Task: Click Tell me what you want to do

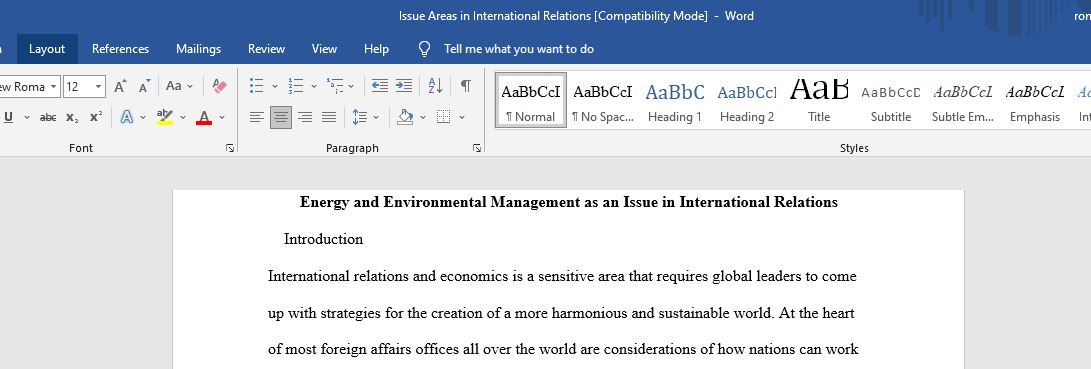Action: (519, 49)
